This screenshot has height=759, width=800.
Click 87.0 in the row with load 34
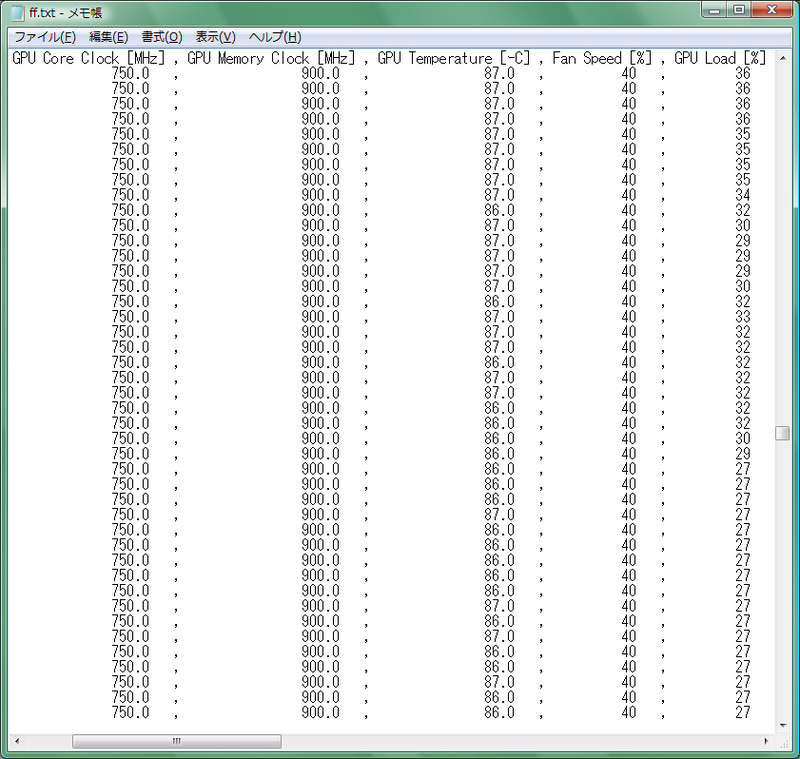tap(499, 195)
